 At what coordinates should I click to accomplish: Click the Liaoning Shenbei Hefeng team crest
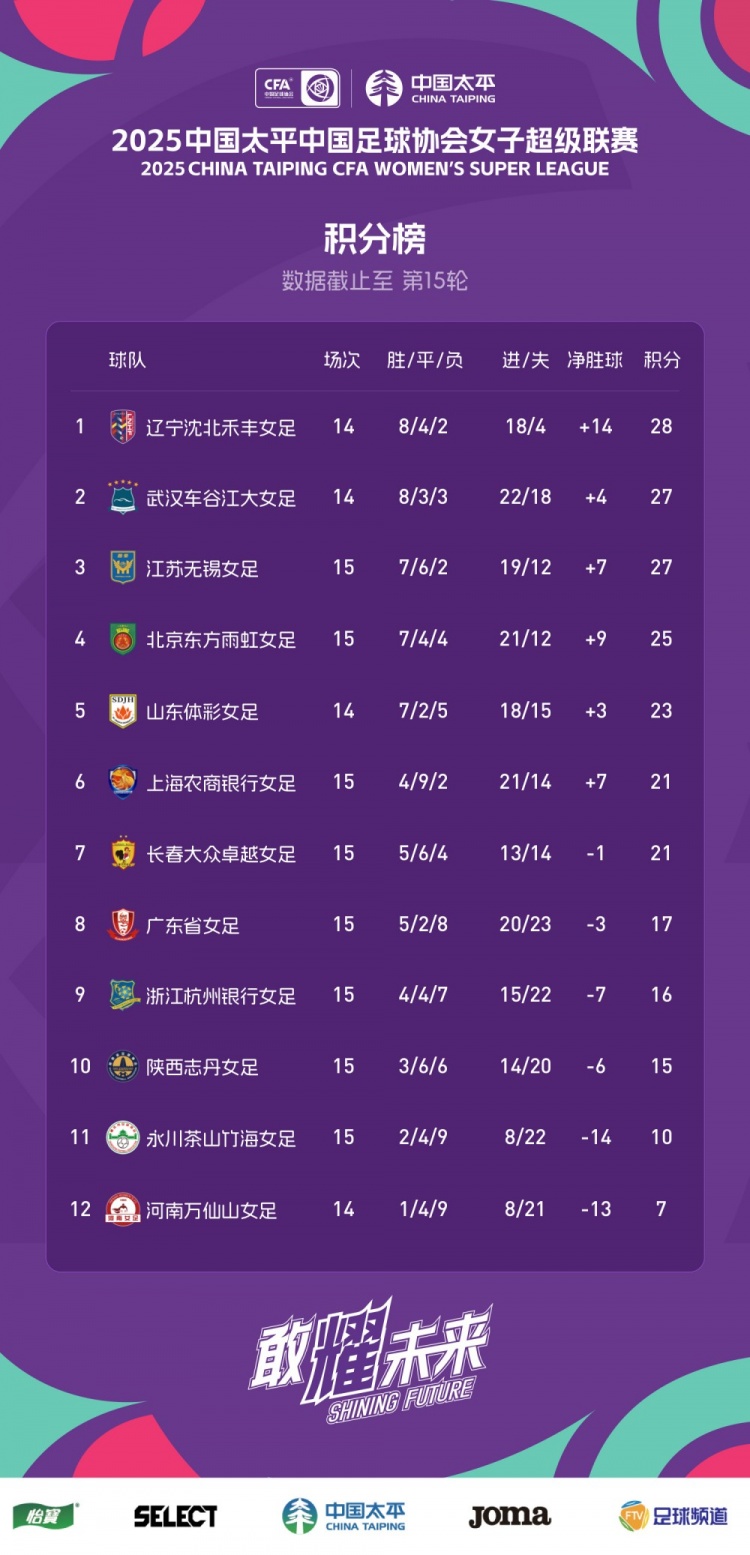[x=122, y=427]
